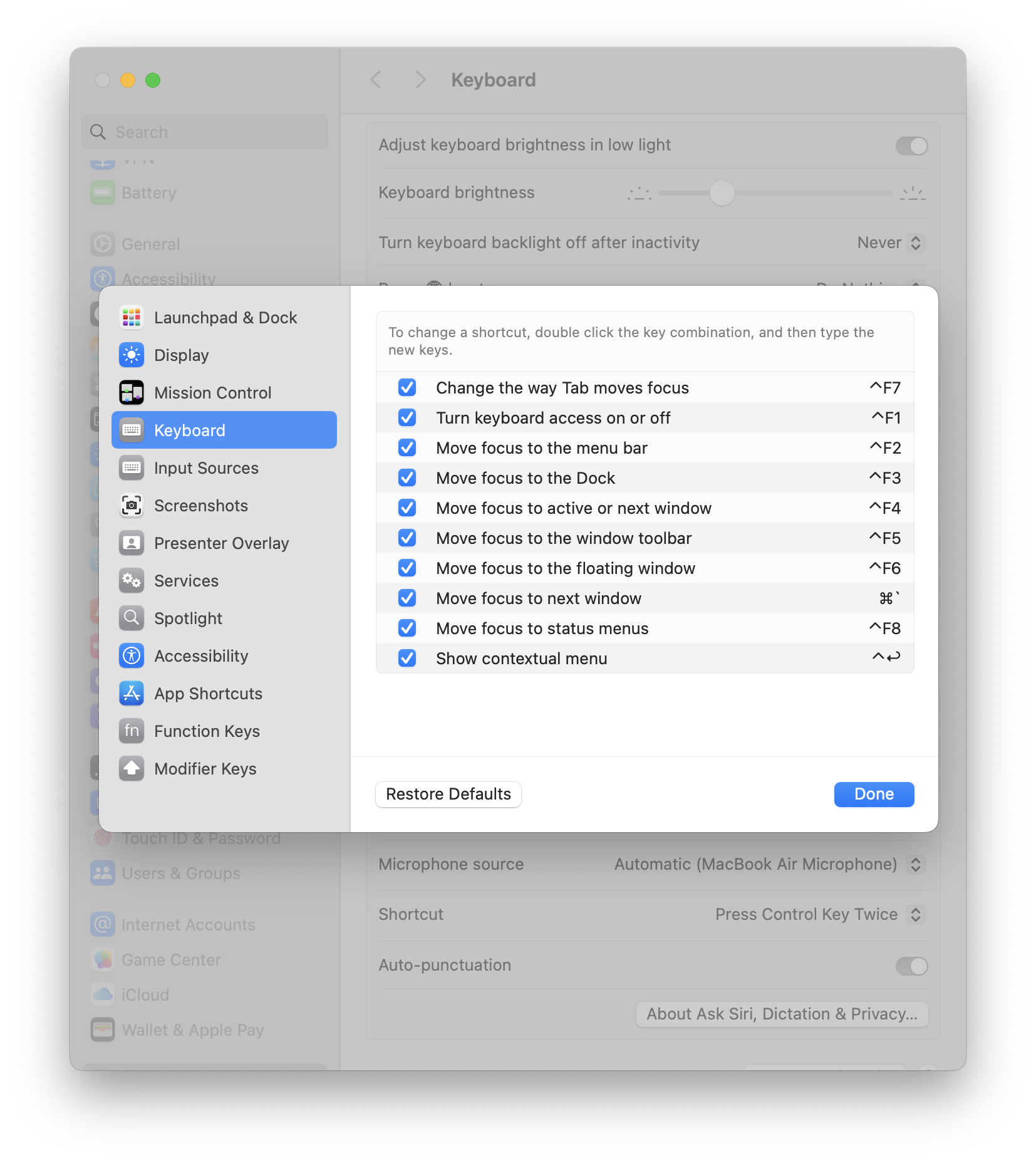
Task: Click the Restore Defaults button
Action: [448, 795]
